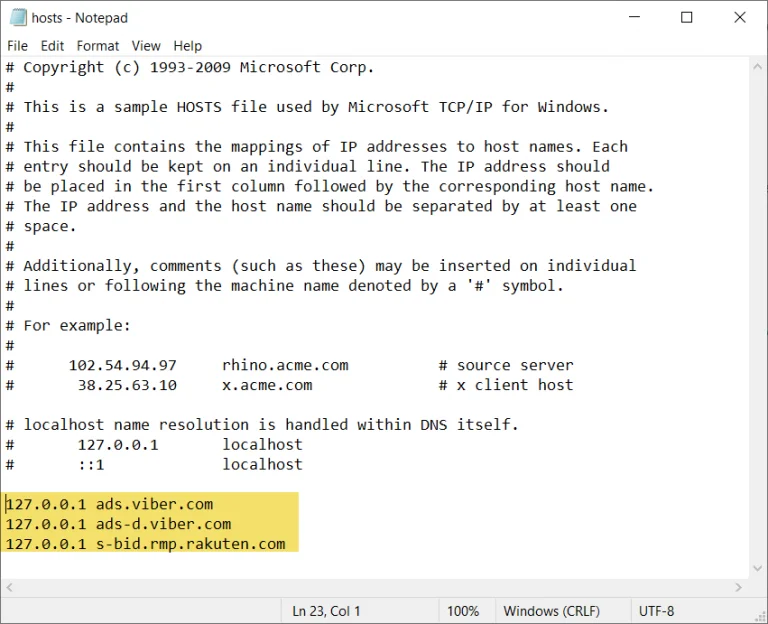Minimize the Notepad window
Screen dimensions: 768x624
tap(635, 18)
